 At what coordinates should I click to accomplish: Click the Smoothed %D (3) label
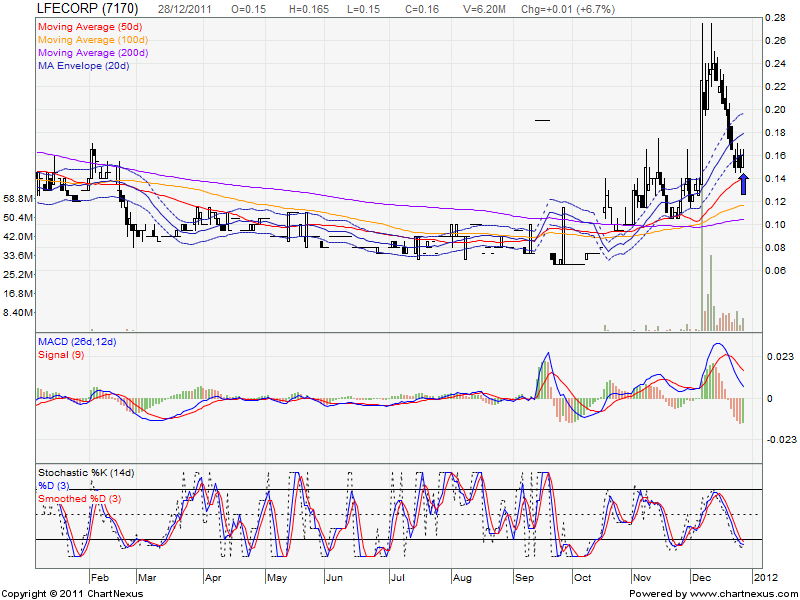pyautogui.click(x=80, y=497)
